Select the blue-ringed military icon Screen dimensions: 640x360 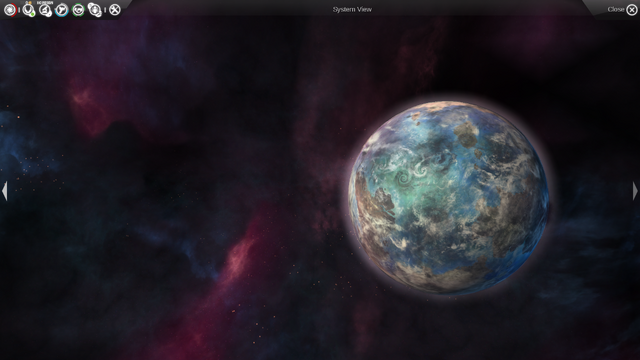tap(62, 10)
